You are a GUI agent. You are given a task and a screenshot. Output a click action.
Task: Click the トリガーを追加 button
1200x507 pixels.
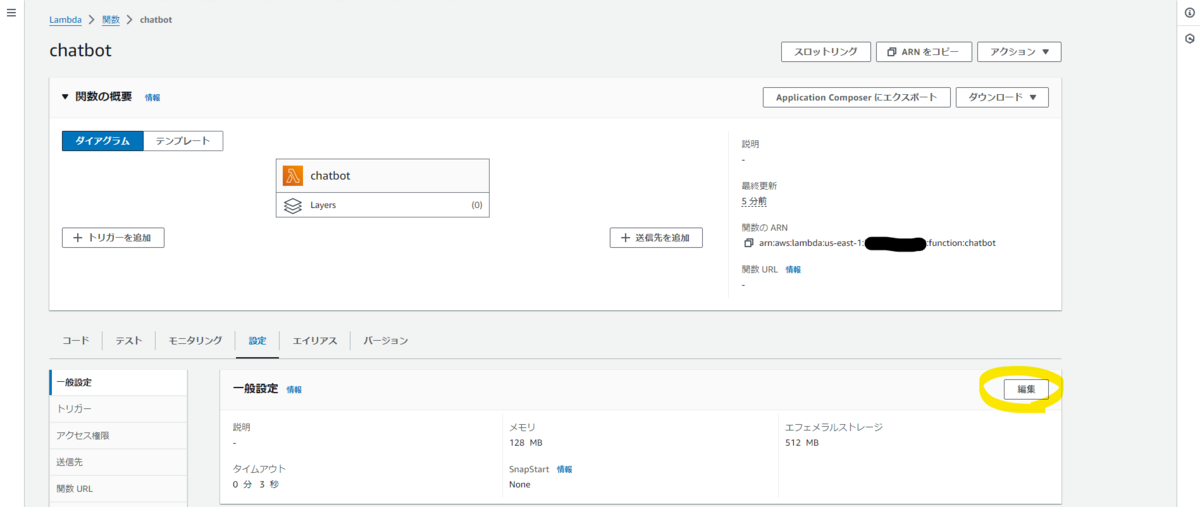point(113,237)
